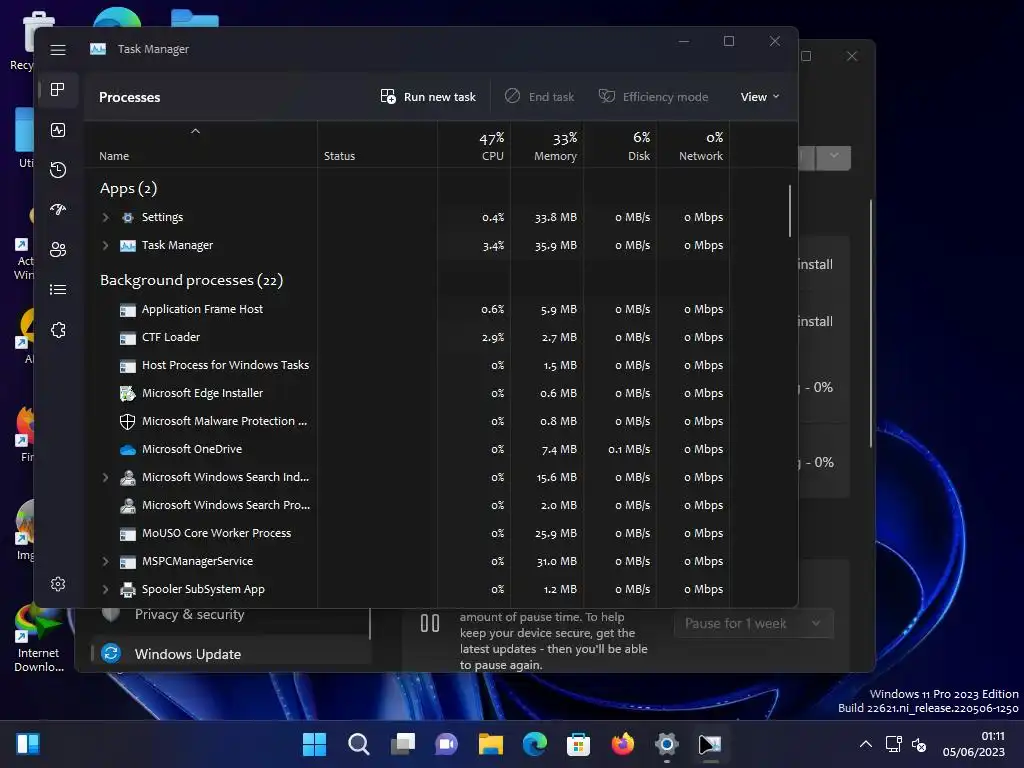Click the Efficiency mode button
The image size is (1024, 768).
(654, 97)
